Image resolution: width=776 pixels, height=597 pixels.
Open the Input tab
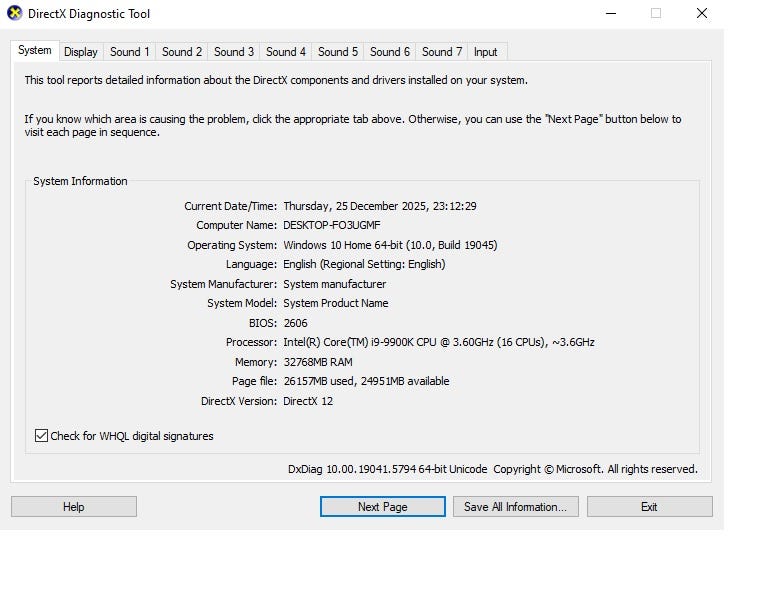tap(486, 52)
